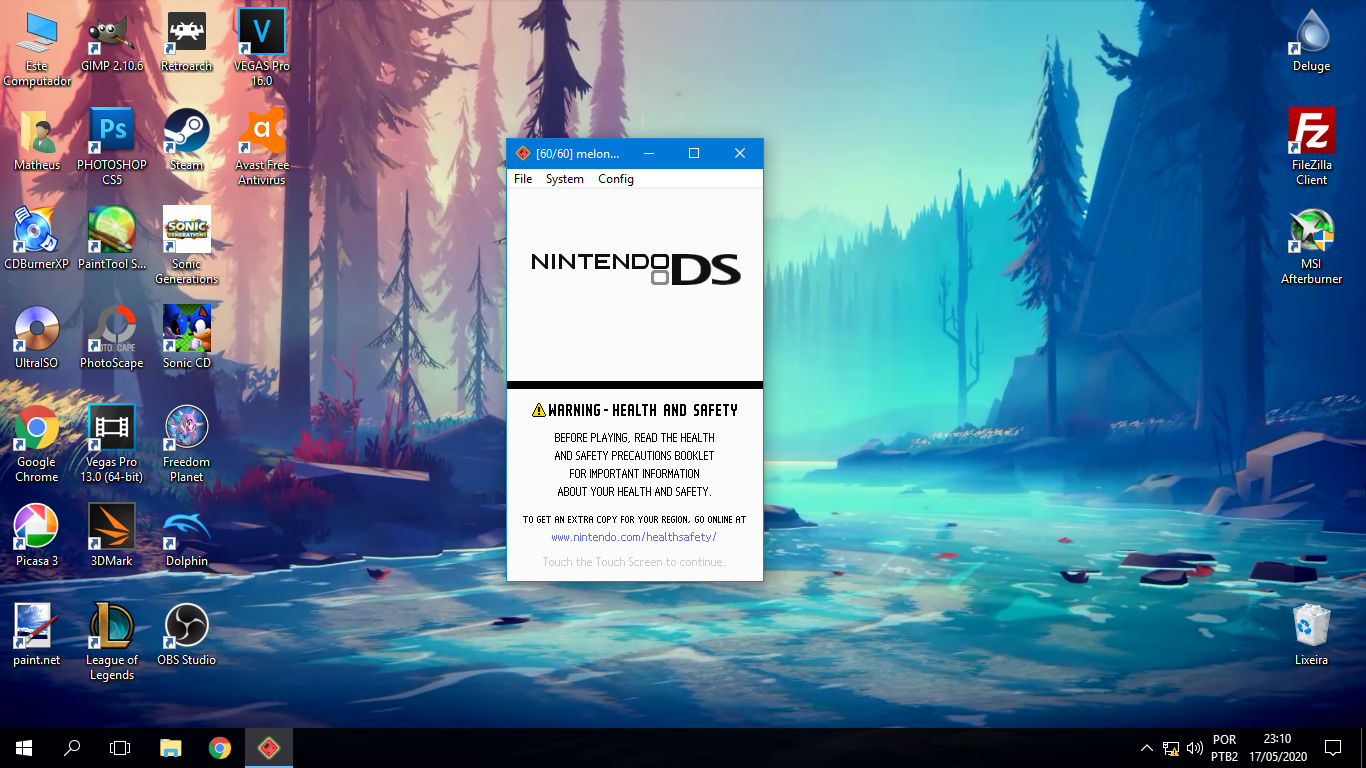This screenshot has height=768, width=1366.
Task: Launch MSI Afterburner
Action: point(1311,230)
